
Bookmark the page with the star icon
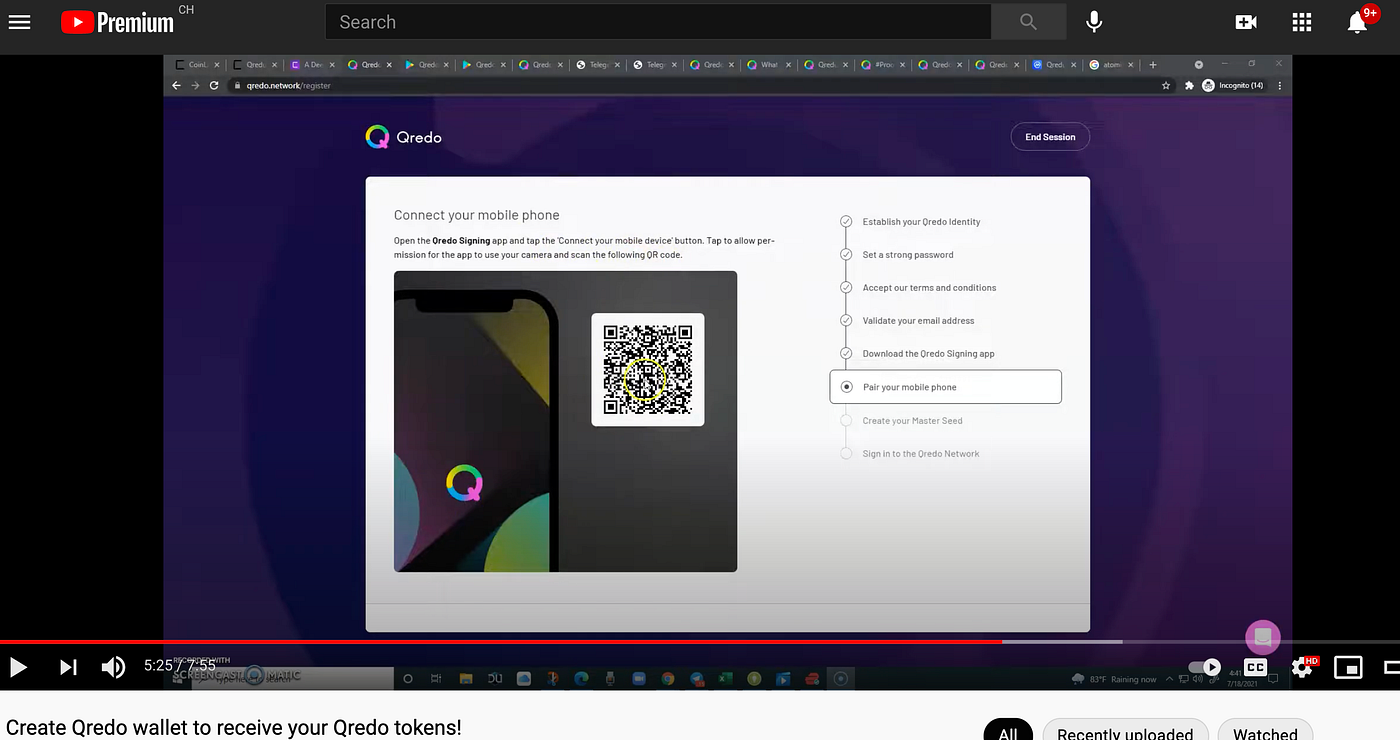(x=1166, y=86)
